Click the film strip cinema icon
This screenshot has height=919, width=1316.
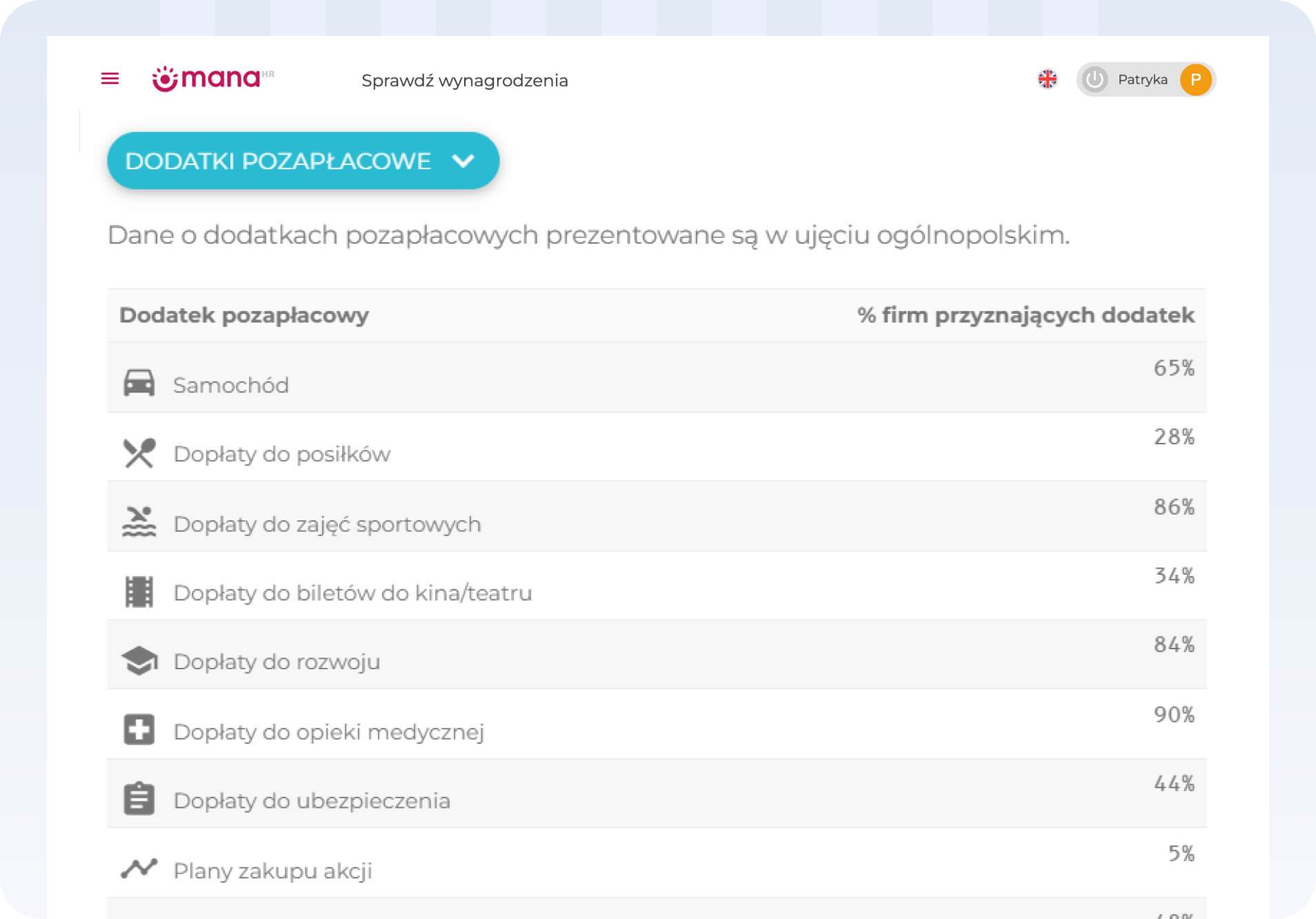pos(139,592)
